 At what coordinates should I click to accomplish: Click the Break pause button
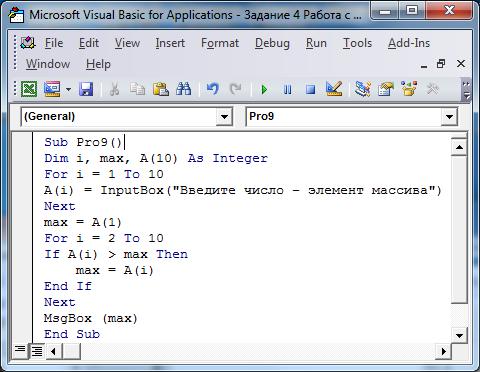pyautogui.click(x=287, y=89)
